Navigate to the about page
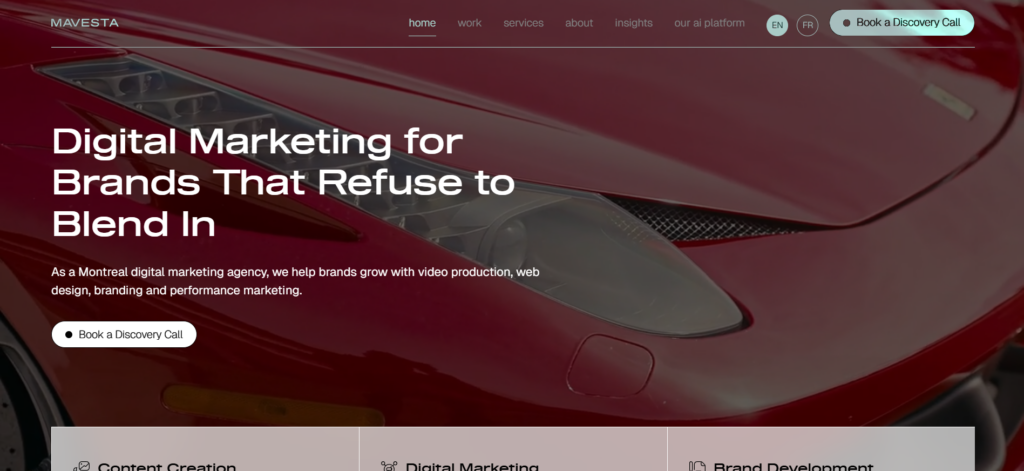Image resolution: width=1024 pixels, height=471 pixels. (579, 23)
